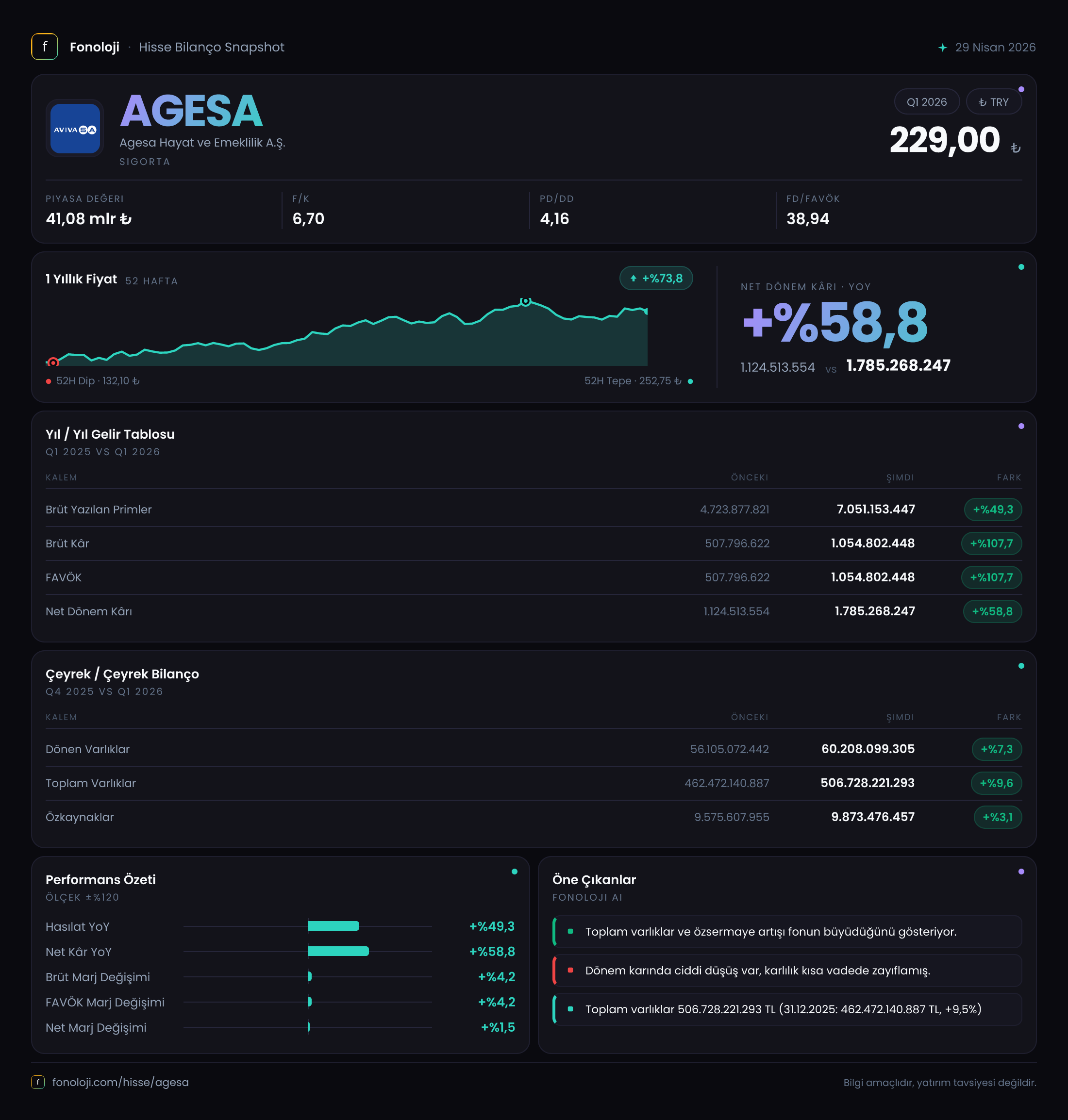Open the fonoloji.com/hisse/agesa link
The height and width of the screenshot is (1120, 1068).
point(120,1082)
